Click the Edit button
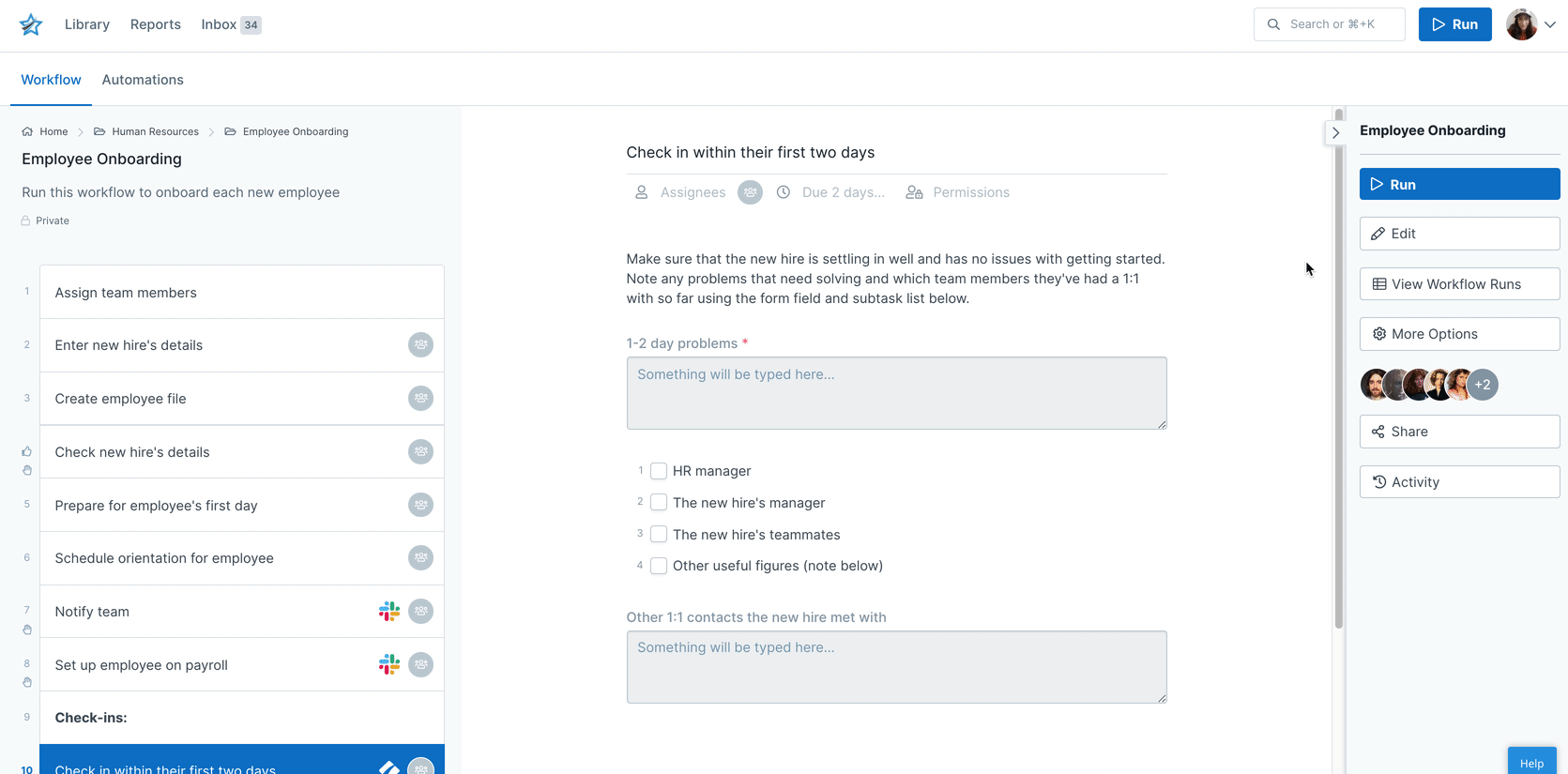The width and height of the screenshot is (1568, 774). pos(1459,234)
